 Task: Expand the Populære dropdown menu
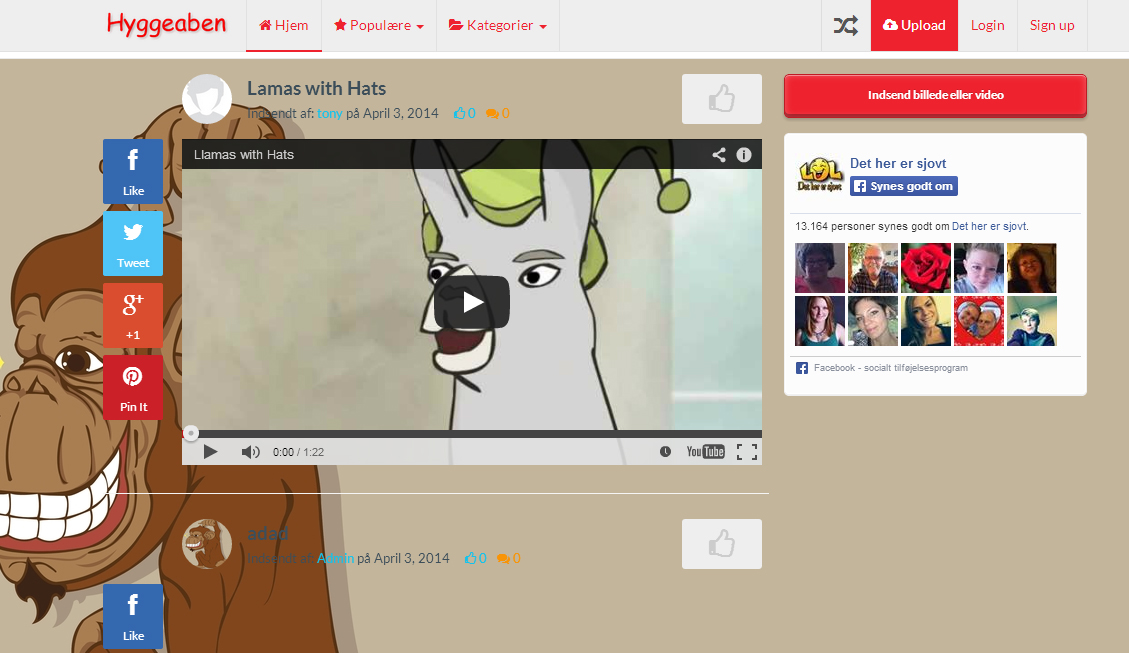tap(379, 26)
